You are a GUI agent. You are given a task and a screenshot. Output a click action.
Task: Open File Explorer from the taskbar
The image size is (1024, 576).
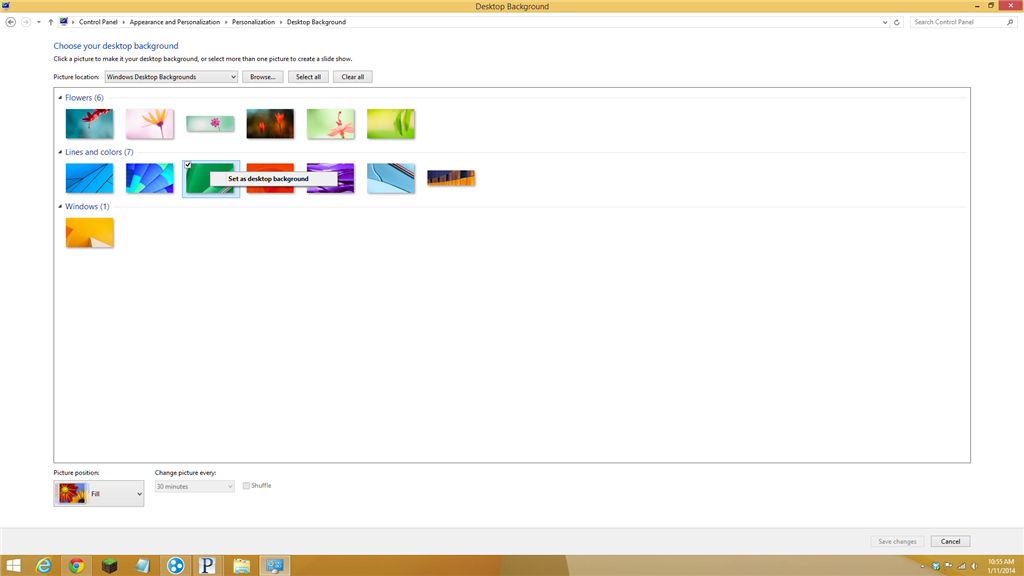tap(240, 565)
